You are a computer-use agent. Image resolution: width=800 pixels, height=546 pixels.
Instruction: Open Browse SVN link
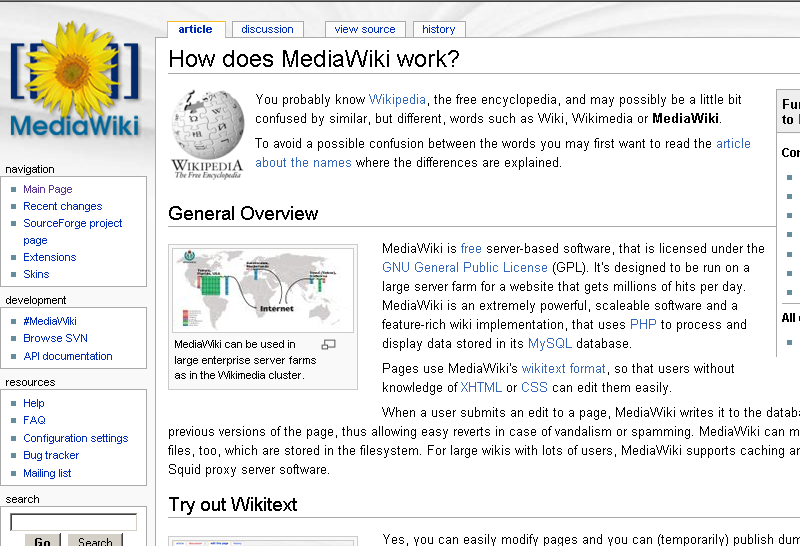coord(55,338)
